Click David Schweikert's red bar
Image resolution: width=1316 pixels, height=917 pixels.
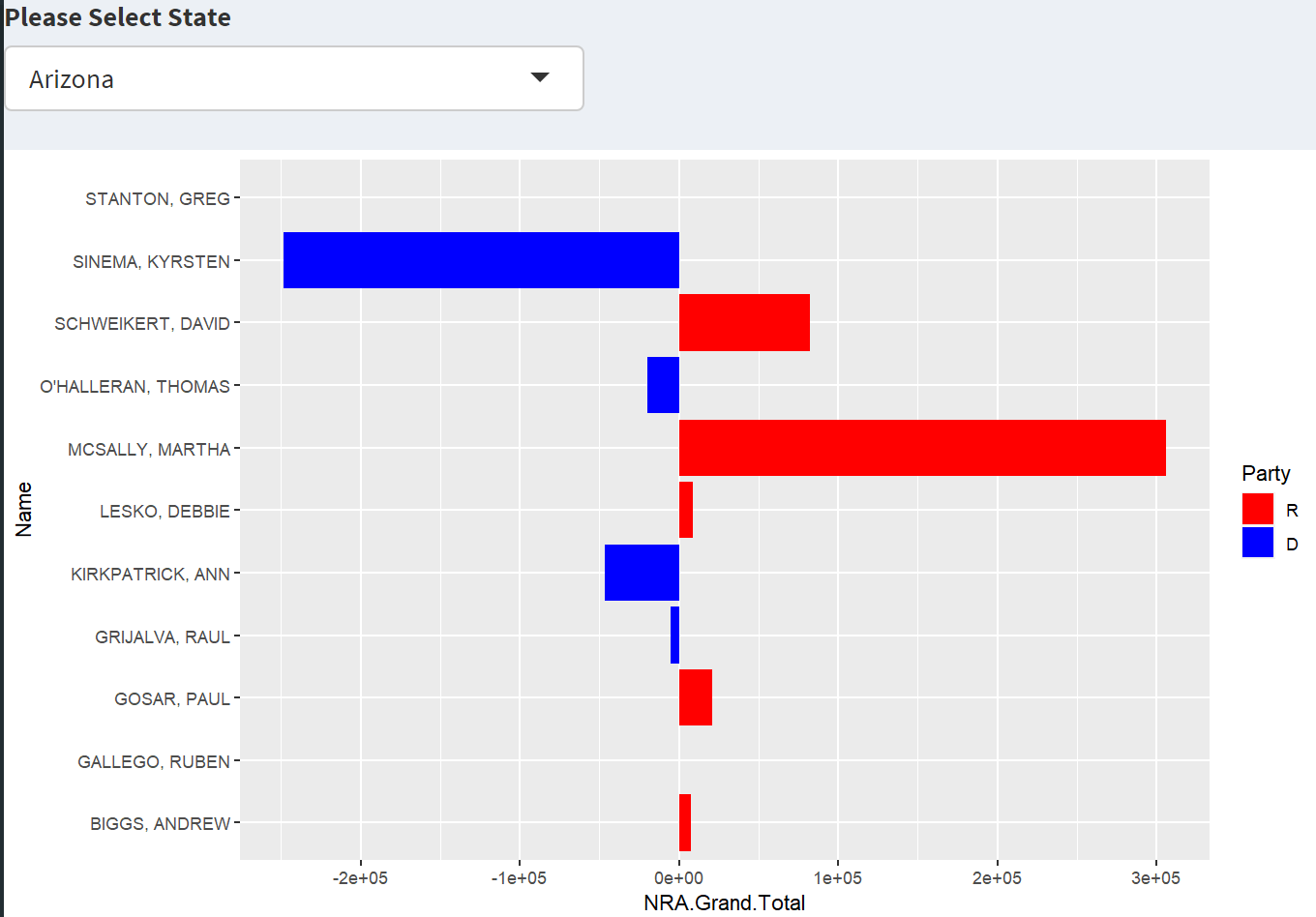pyautogui.click(x=744, y=323)
